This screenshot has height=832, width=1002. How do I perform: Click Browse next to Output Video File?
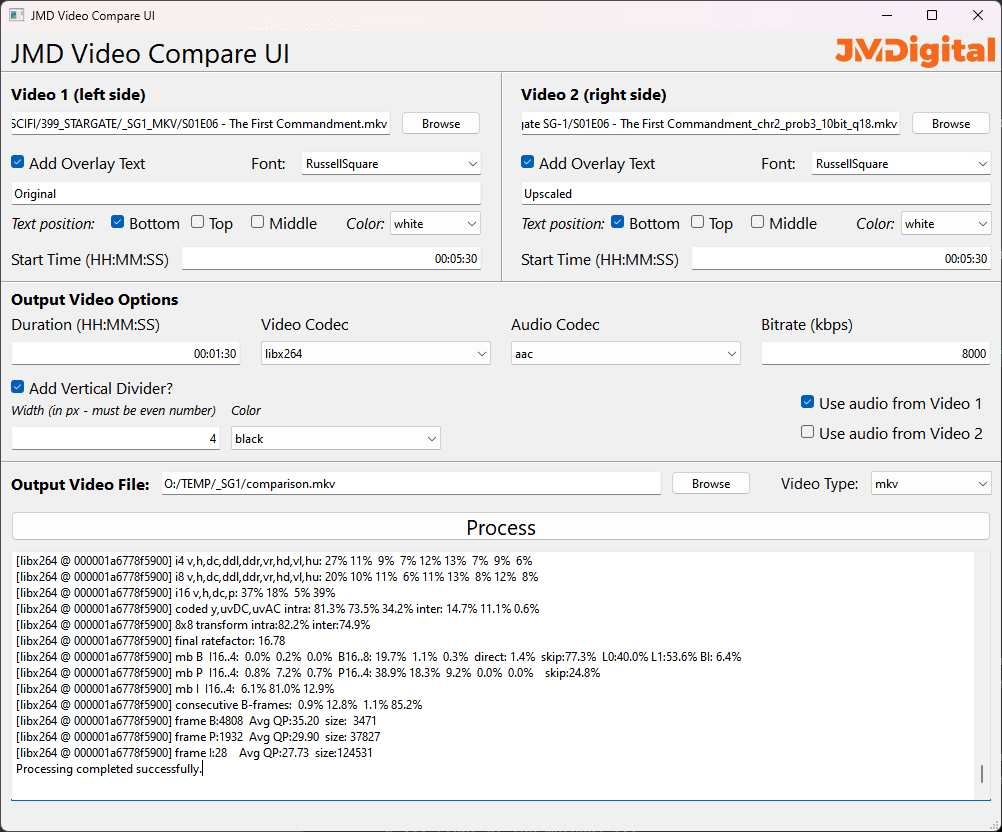pos(710,482)
